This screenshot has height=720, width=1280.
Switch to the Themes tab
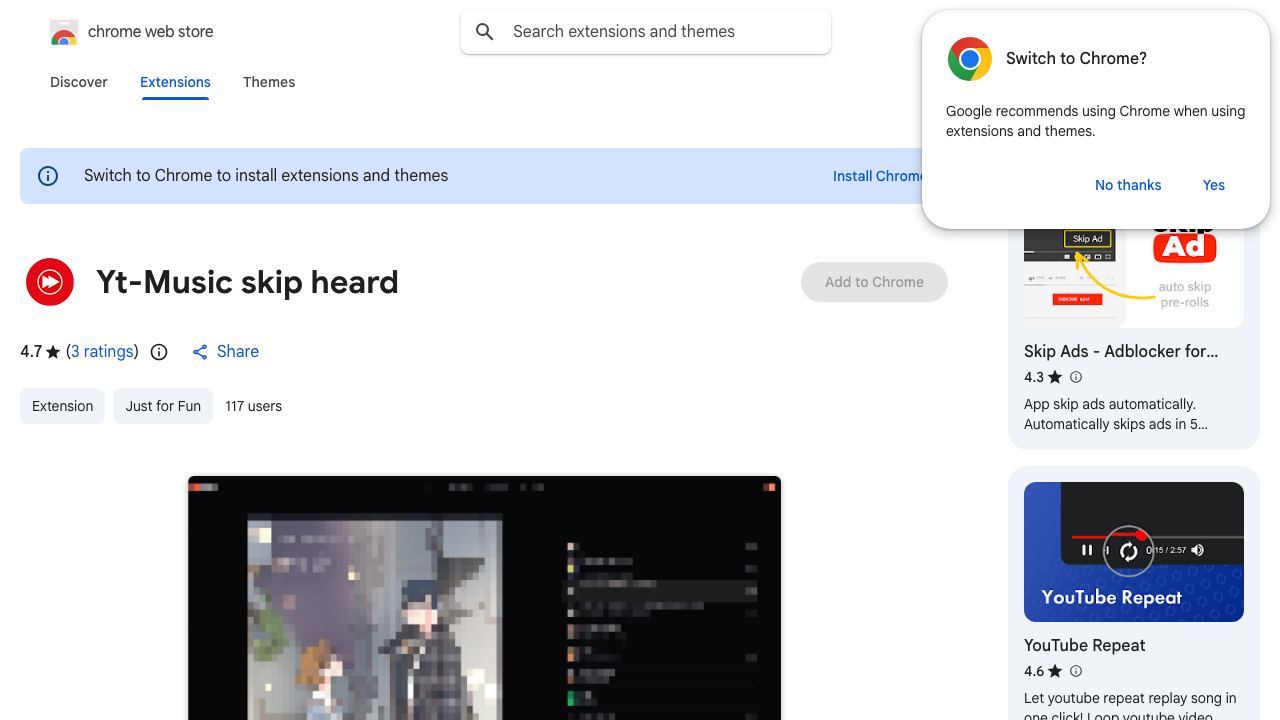coord(269,82)
